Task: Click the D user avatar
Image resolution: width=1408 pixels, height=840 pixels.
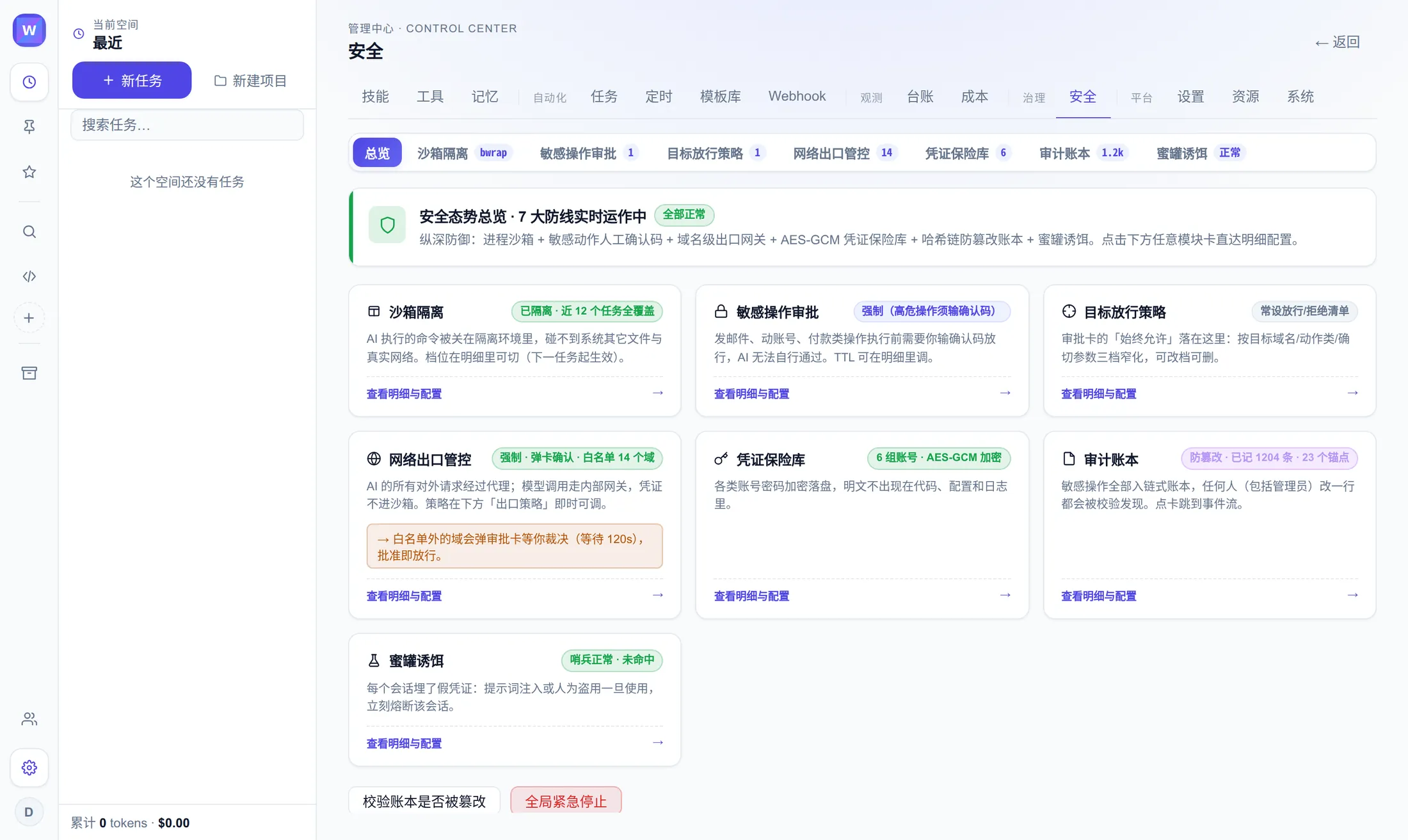Action: tap(29, 812)
